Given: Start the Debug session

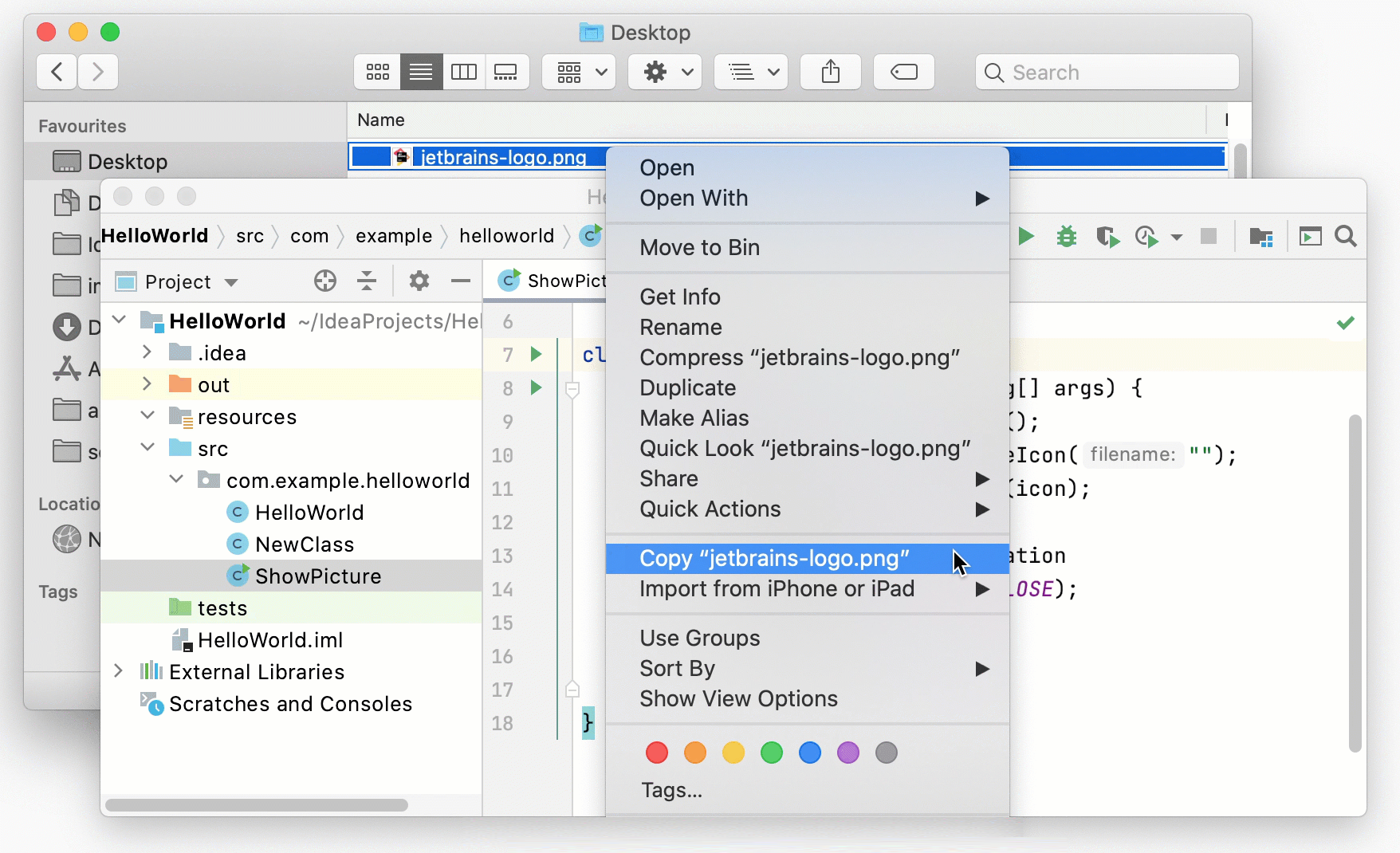Looking at the screenshot, I should (x=1066, y=236).
